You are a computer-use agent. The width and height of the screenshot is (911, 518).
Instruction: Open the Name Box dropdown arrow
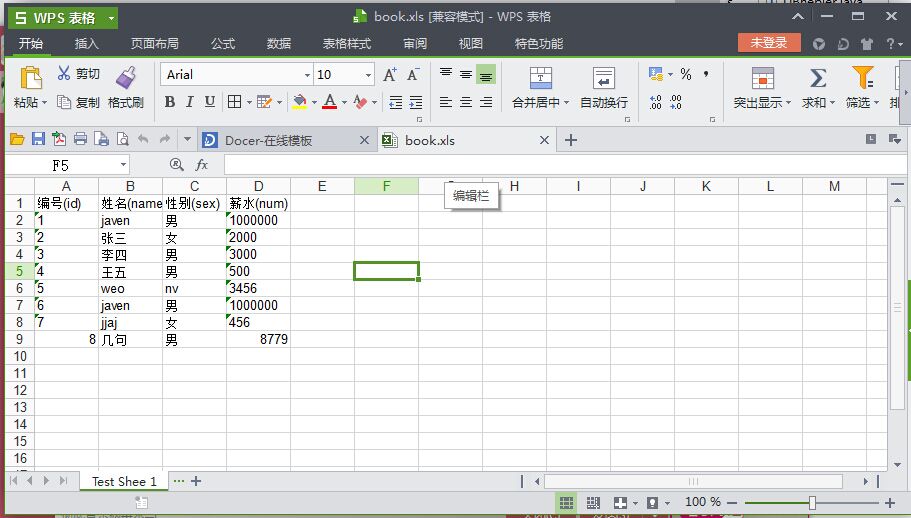[123, 165]
